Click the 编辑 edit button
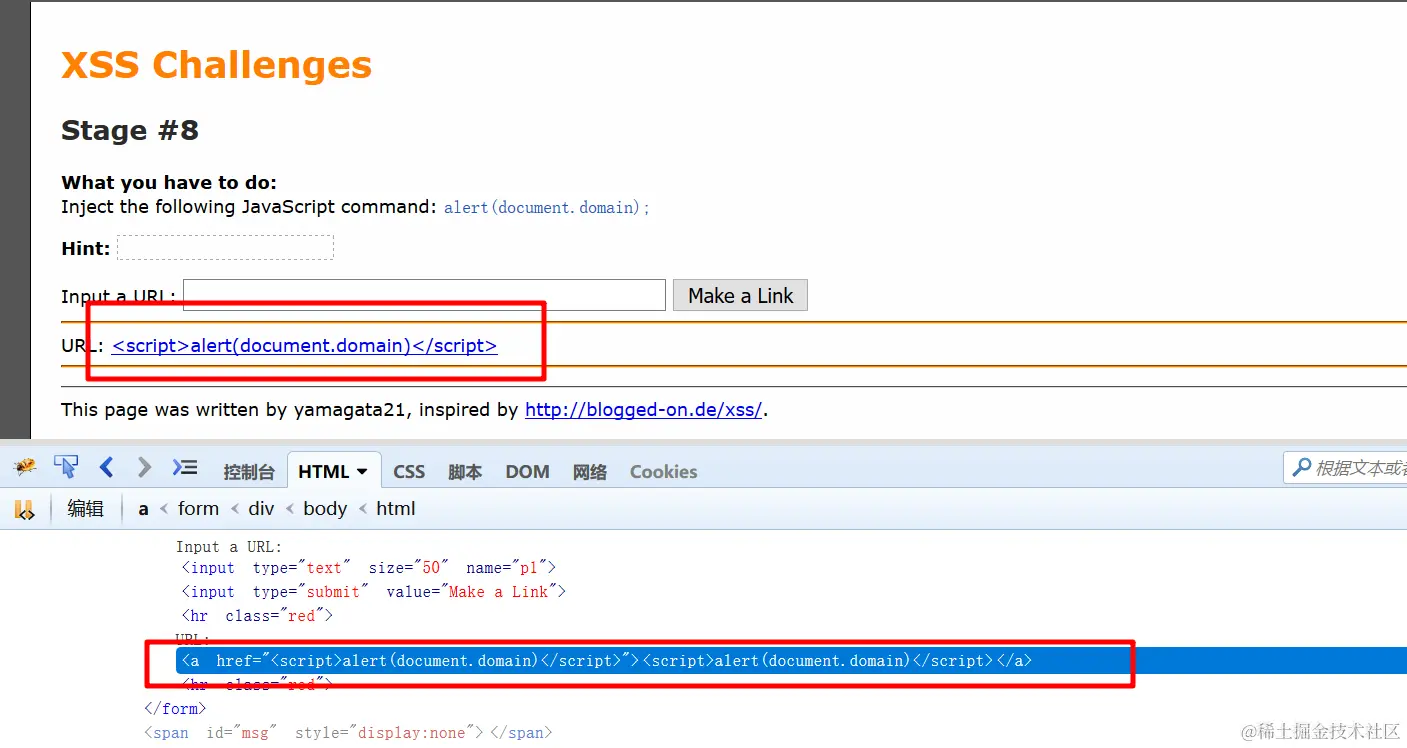The image size is (1407, 748). [x=85, y=508]
